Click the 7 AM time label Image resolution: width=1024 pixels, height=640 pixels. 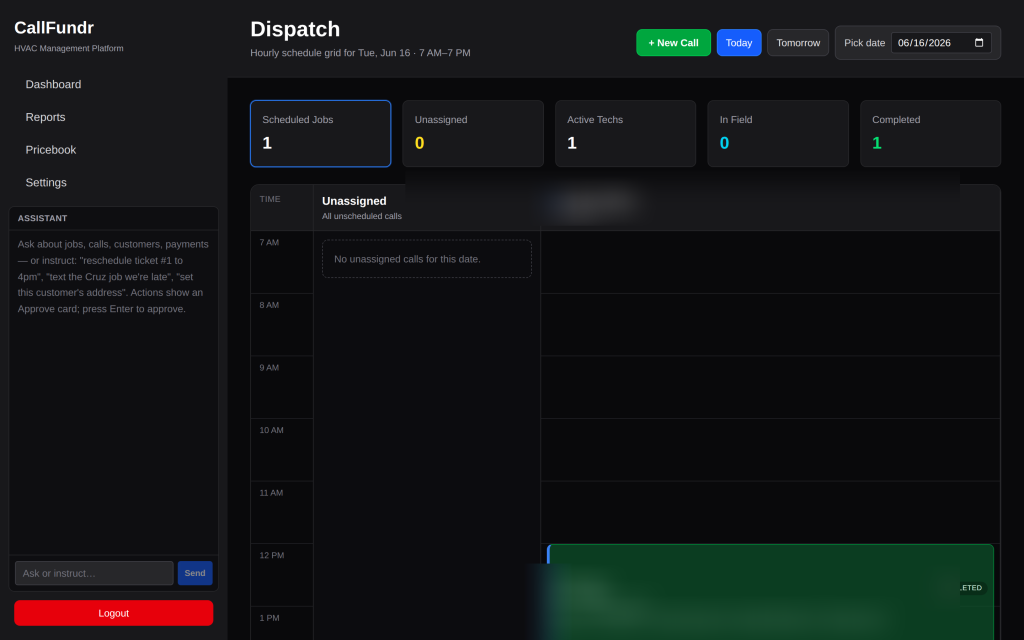(269, 242)
